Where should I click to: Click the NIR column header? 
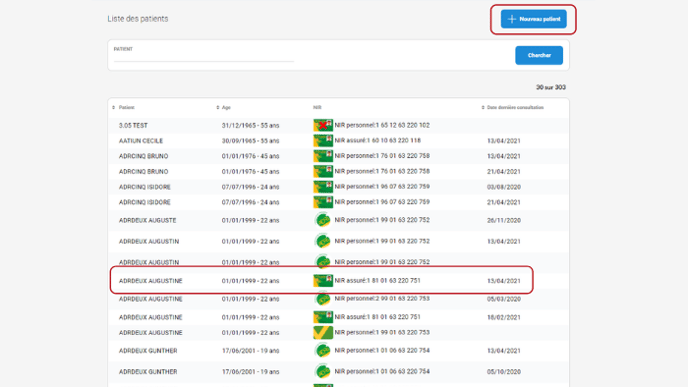pyautogui.click(x=317, y=108)
